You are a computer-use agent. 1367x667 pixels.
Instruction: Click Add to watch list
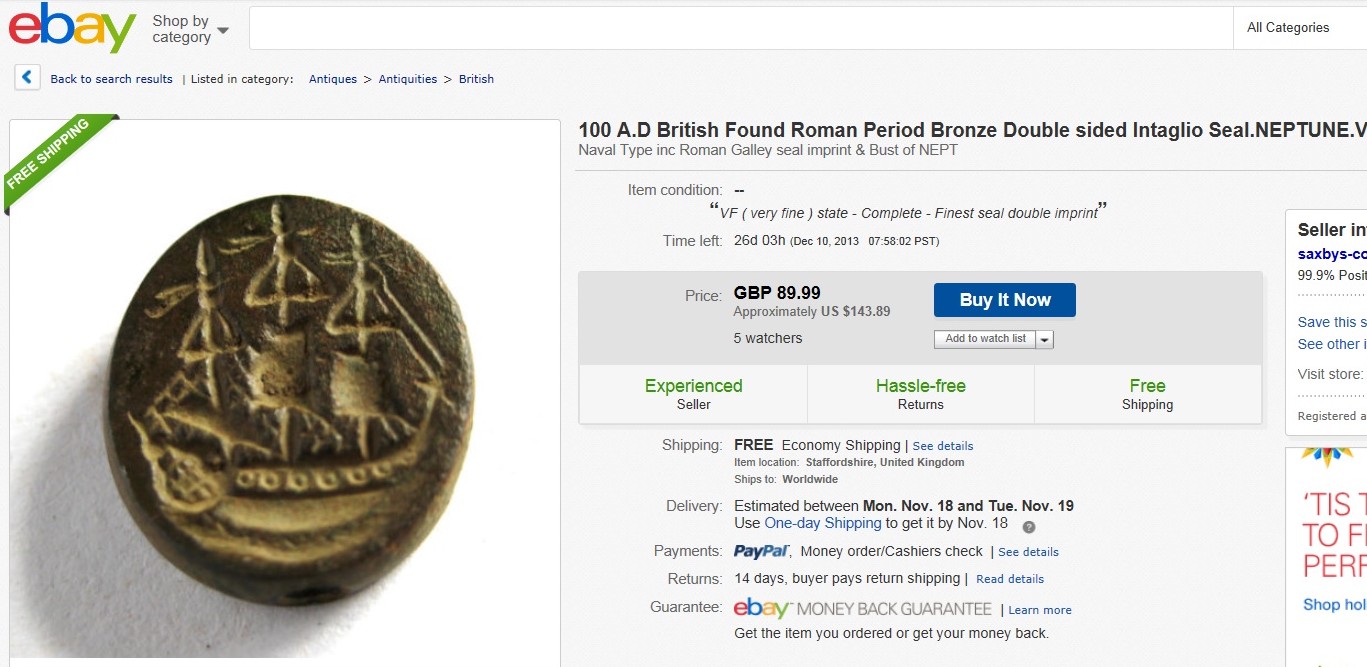click(985, 339)
